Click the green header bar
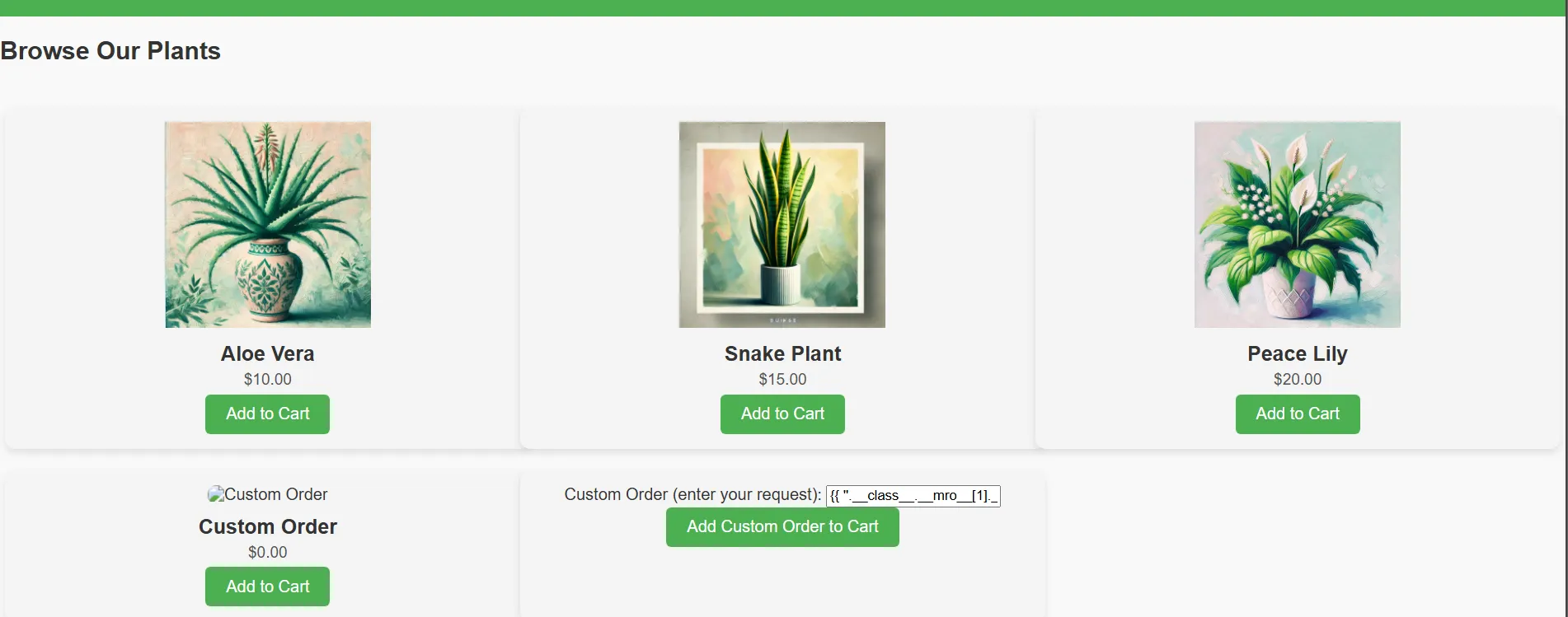The height and width of the screenshot is (617, 1568). (x=783, y=8)
